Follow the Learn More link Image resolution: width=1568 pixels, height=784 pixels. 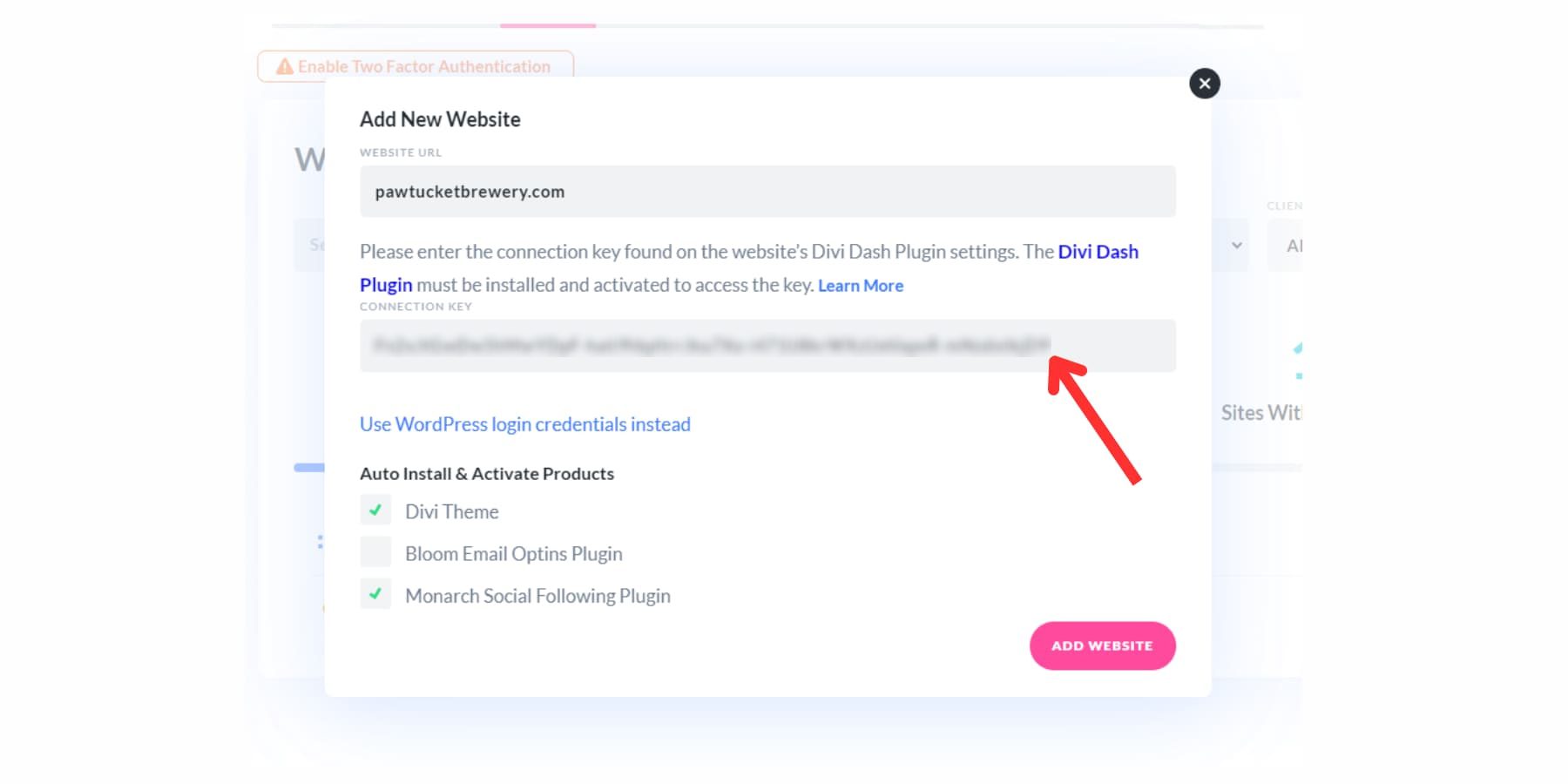(x=860, y=286)
